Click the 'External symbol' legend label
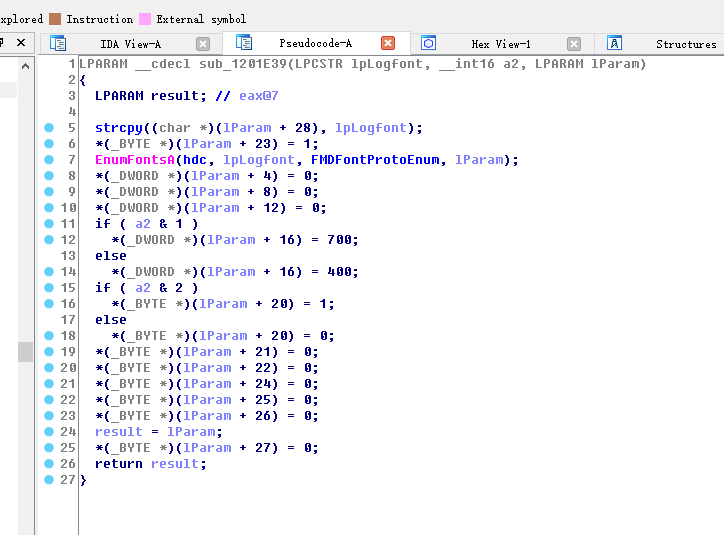The width and height of the screenshot is (724, 535). pyautogui.click(x=201, y=19)
